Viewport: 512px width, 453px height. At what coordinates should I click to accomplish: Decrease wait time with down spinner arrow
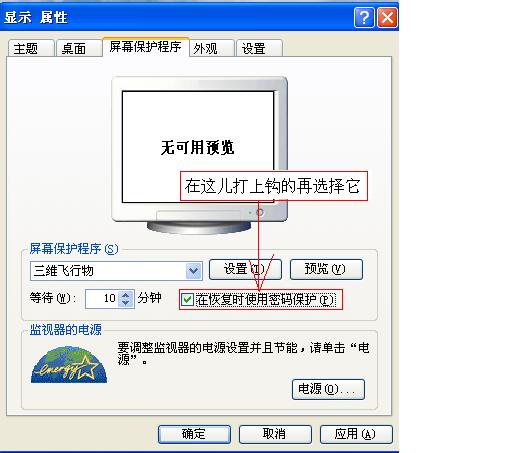[x=126, y=303]
